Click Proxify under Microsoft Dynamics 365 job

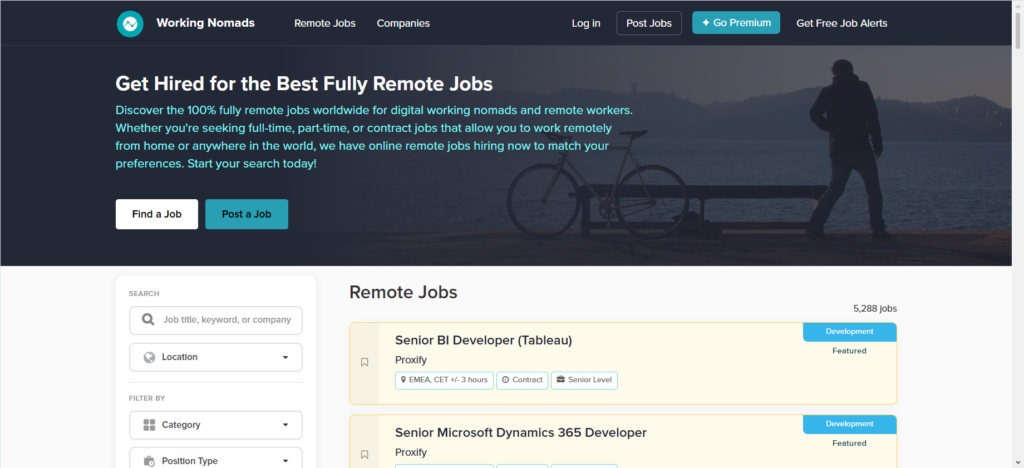(x=411, y=452)
